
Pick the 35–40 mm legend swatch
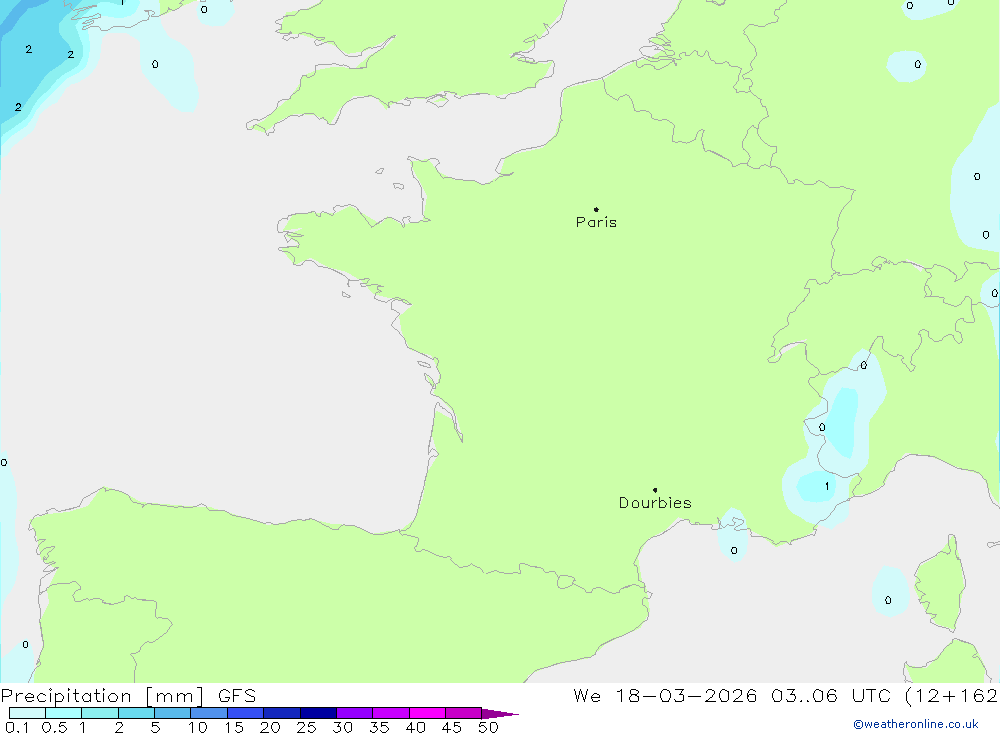(390, 713)
